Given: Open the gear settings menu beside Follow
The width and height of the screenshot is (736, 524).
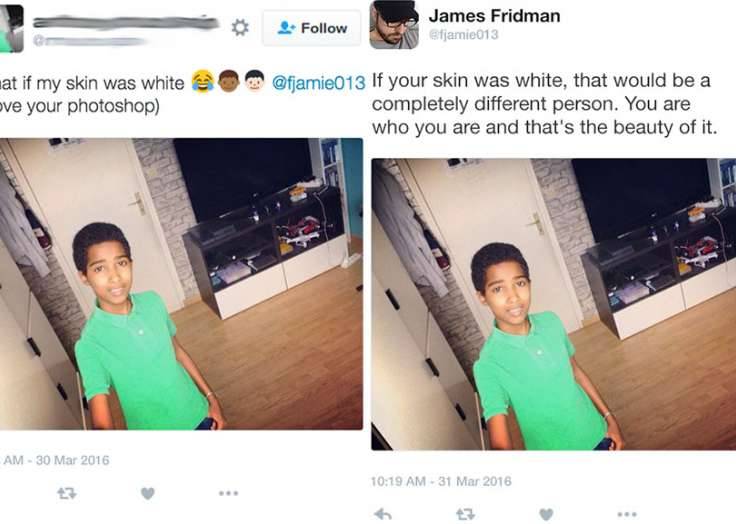Looking at the screenshot, I should click(x=240, y=28).
